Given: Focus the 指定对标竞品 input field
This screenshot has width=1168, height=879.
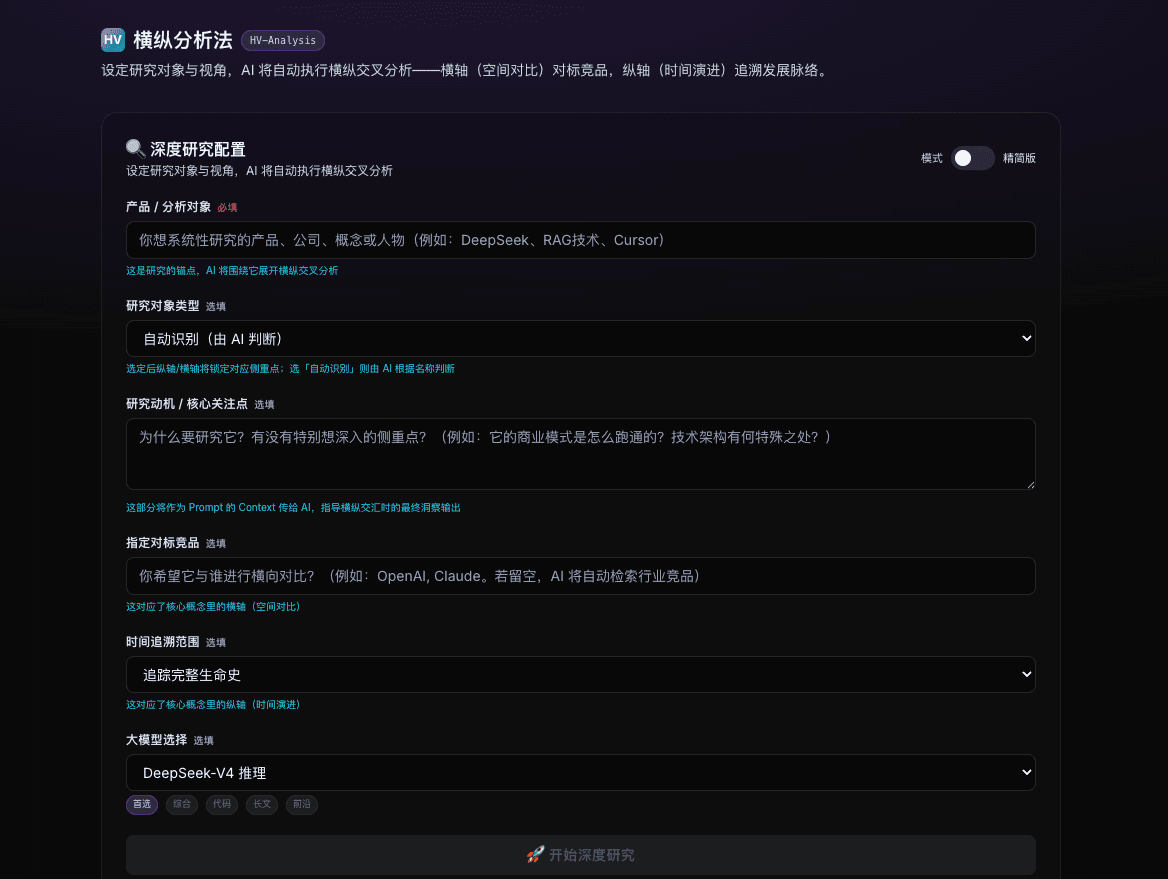Looking at the screenshot, I should pos(580,576).
